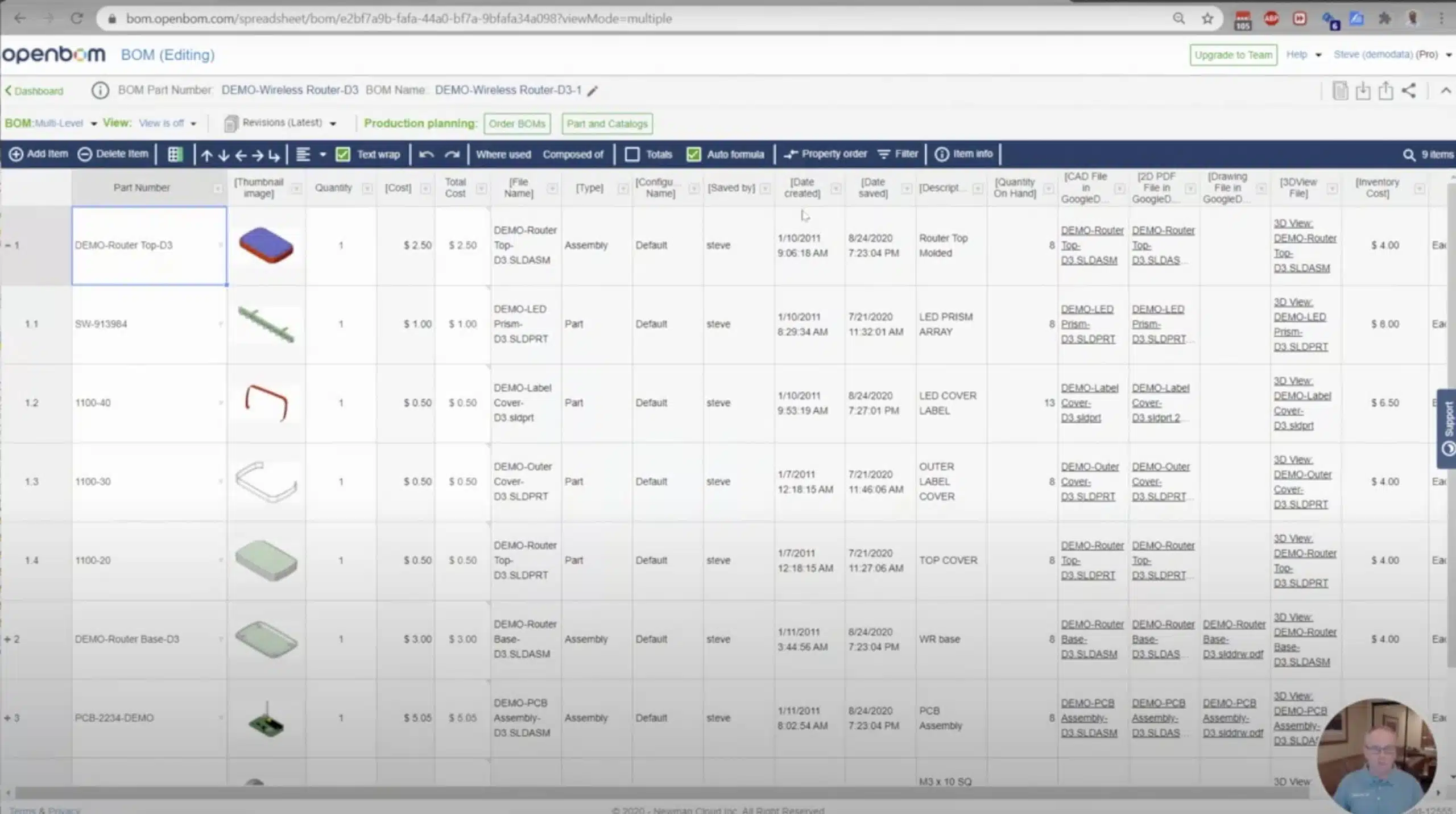Viewport: 1456px width, 814px height.
Task: Click the search magnifier in BOM toolbar
Action: pyautogui.click(x=1409, y=155)
